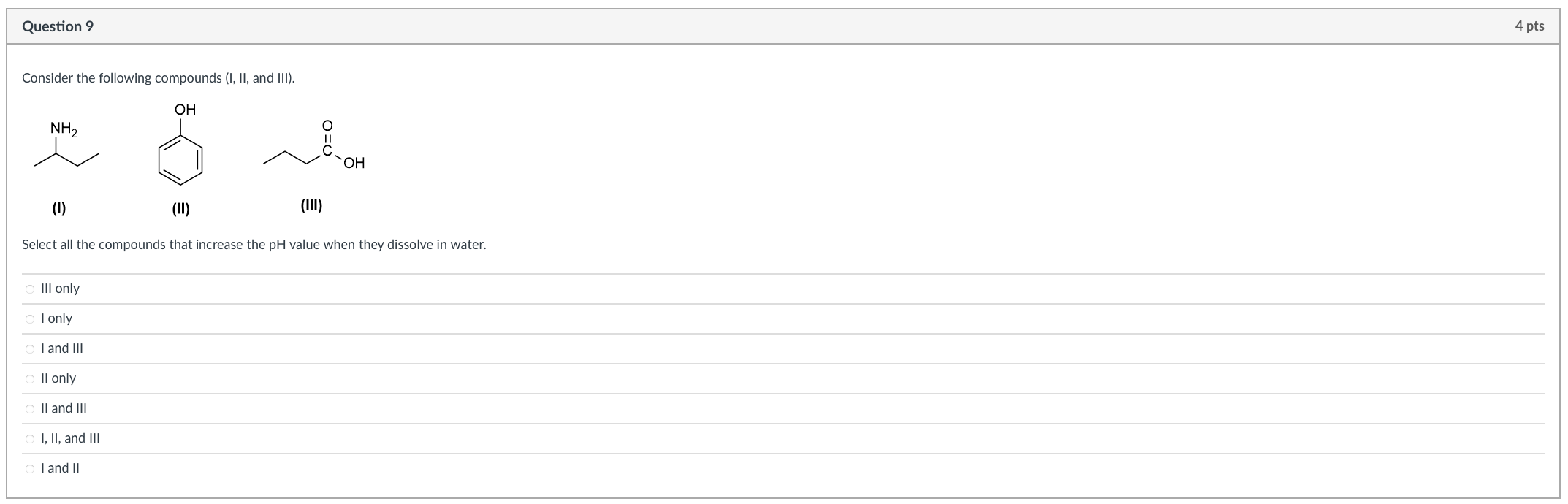Image resolution: width=1568 pixels, height=504 pixels.
Task: Click the 'Consider the following compounds' sentence
Action: (x=159, y=78)
